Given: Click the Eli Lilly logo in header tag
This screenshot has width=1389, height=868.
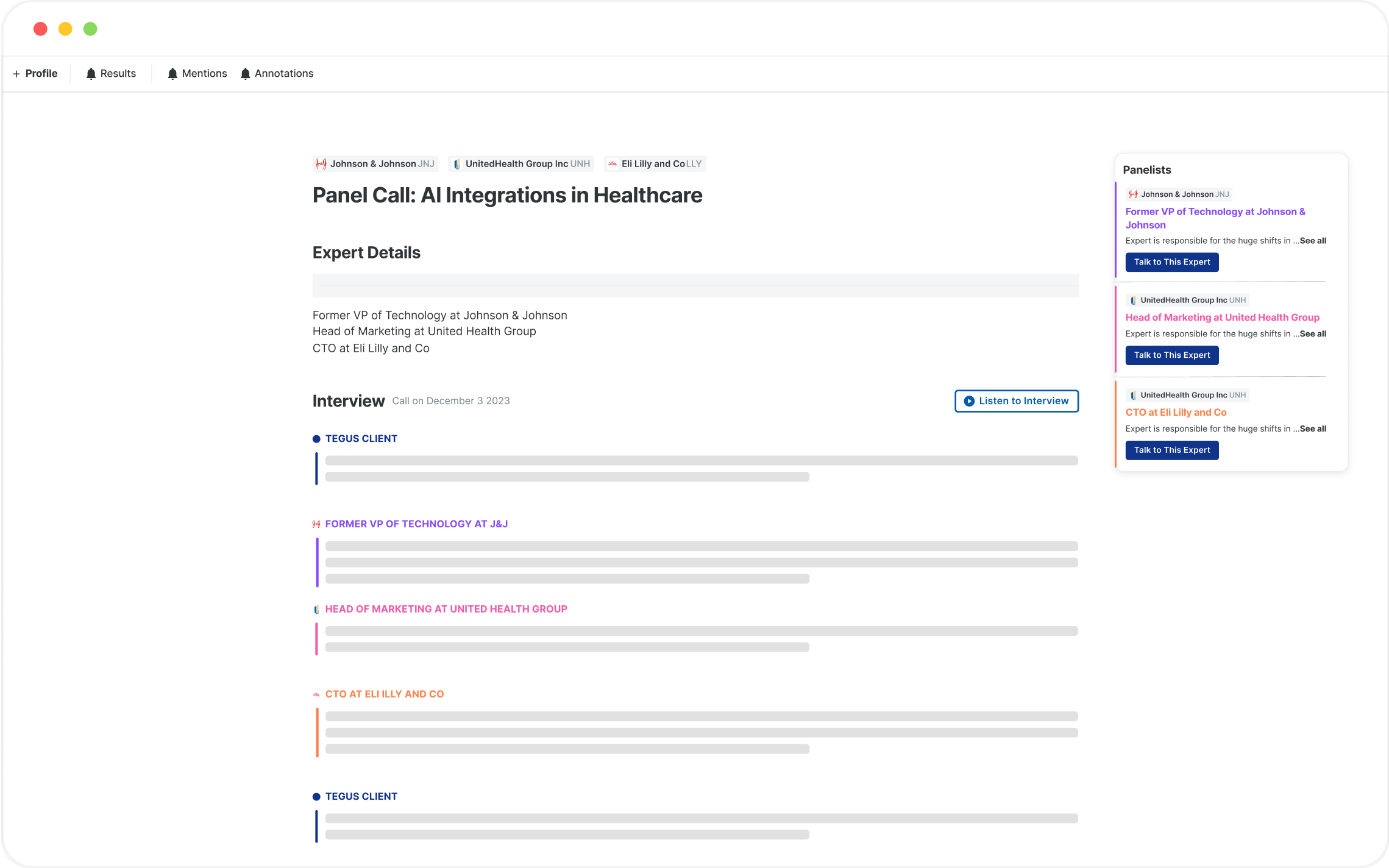Looking at the screenshot, I should (x=613, y=164).
